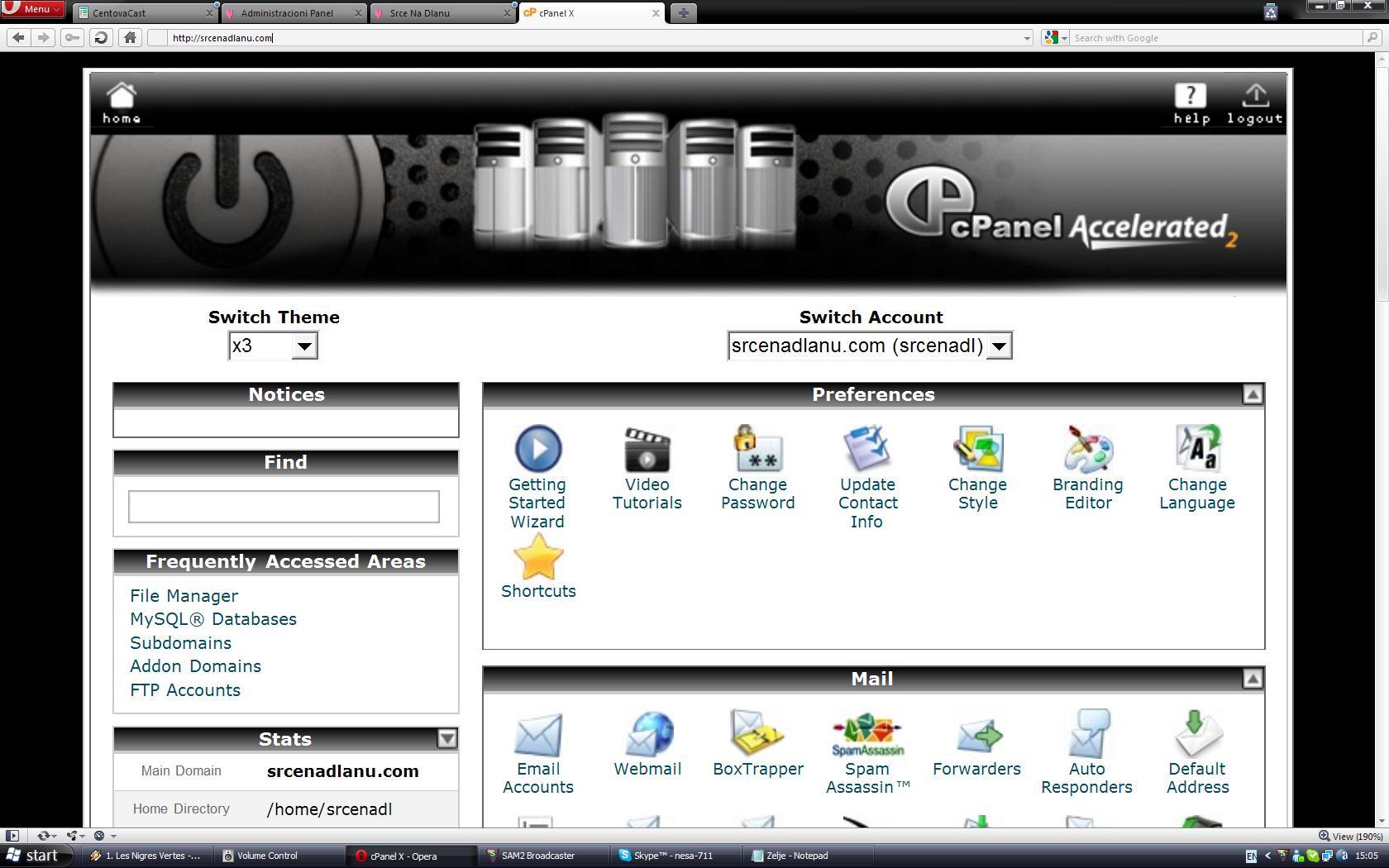Open the FTP Accounts link

pos(185,690)
